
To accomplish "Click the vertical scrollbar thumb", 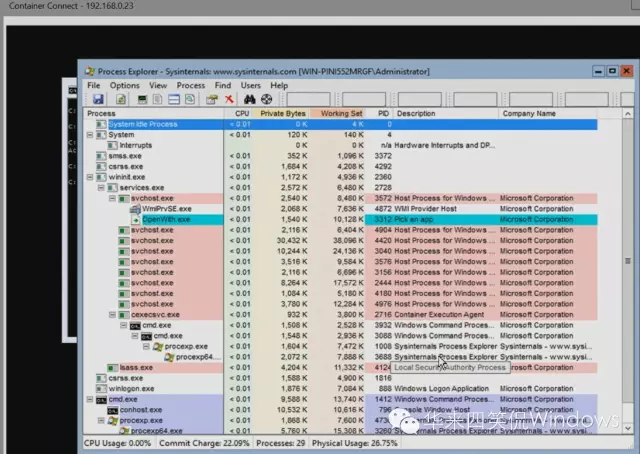I will 628,260.
